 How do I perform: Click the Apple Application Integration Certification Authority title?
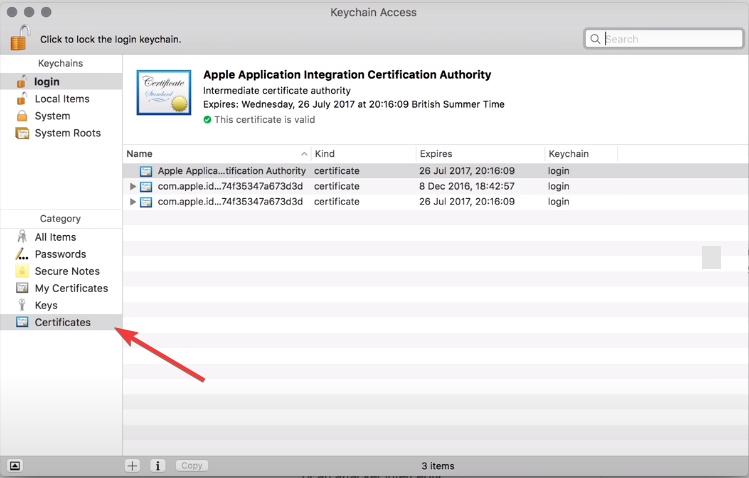point(347,75)
